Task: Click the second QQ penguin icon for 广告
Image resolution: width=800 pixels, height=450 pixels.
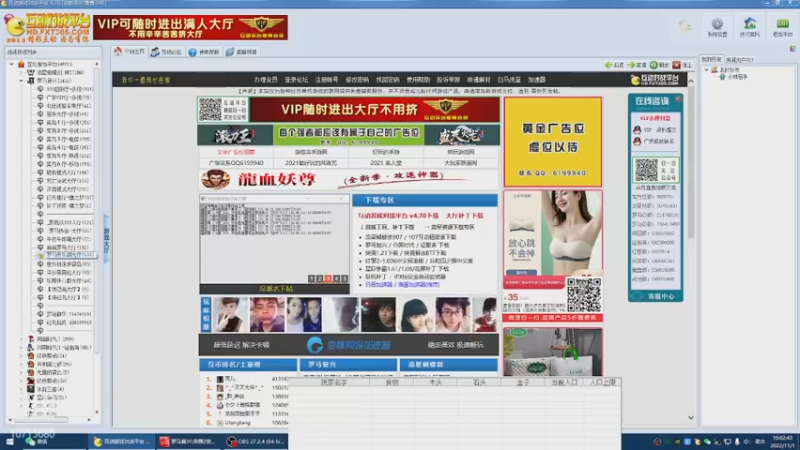Action: point(637,141)
